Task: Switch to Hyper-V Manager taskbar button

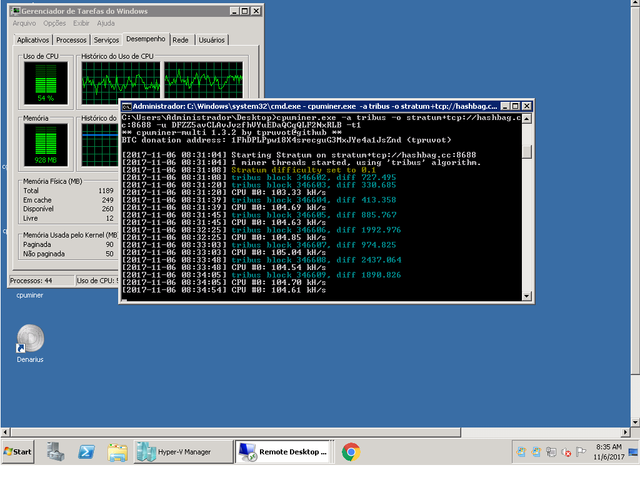Action: pyautogui.click(x=183, y=452)
